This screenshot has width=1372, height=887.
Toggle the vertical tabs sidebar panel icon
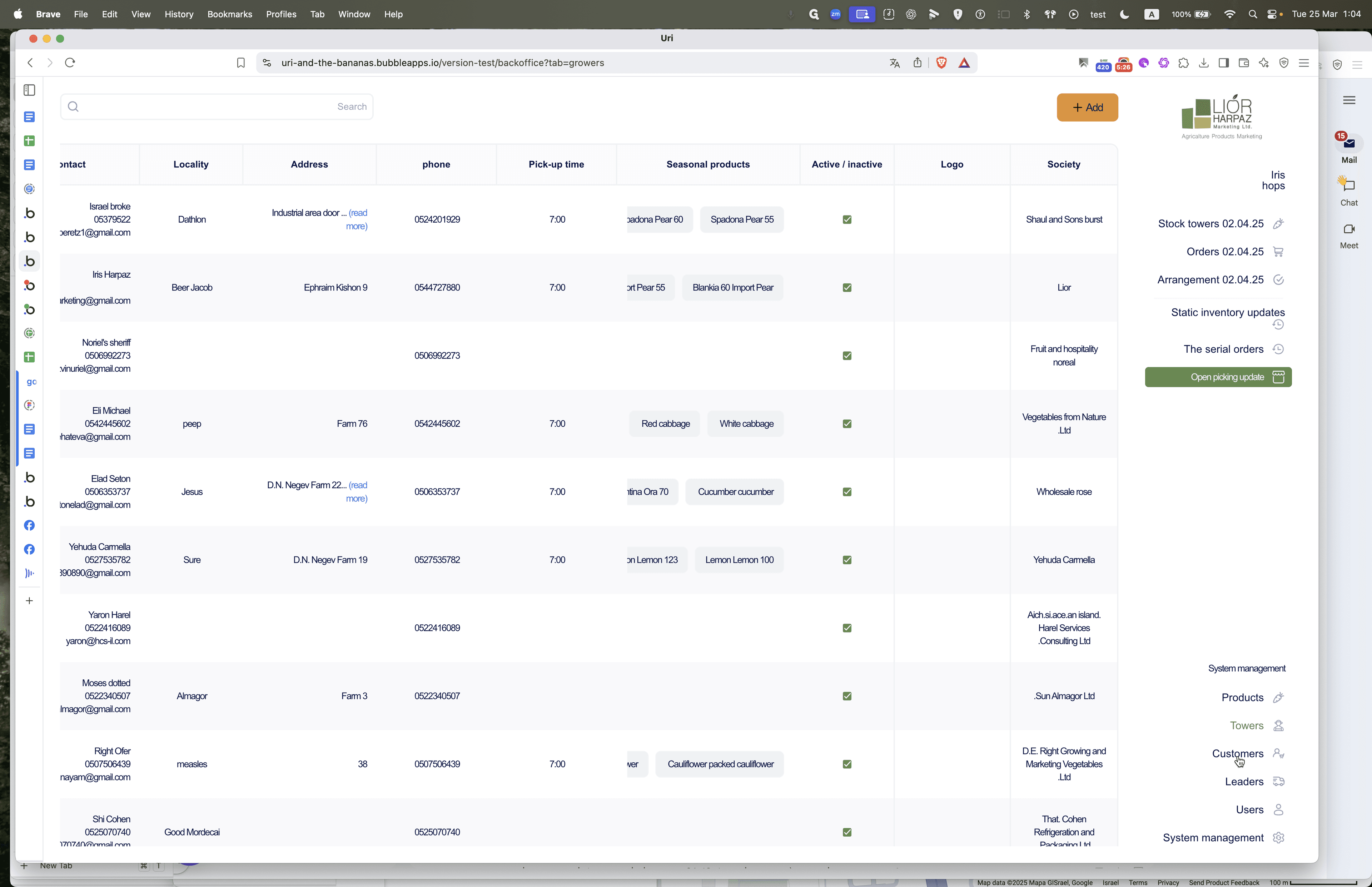(x=29, y=90)
